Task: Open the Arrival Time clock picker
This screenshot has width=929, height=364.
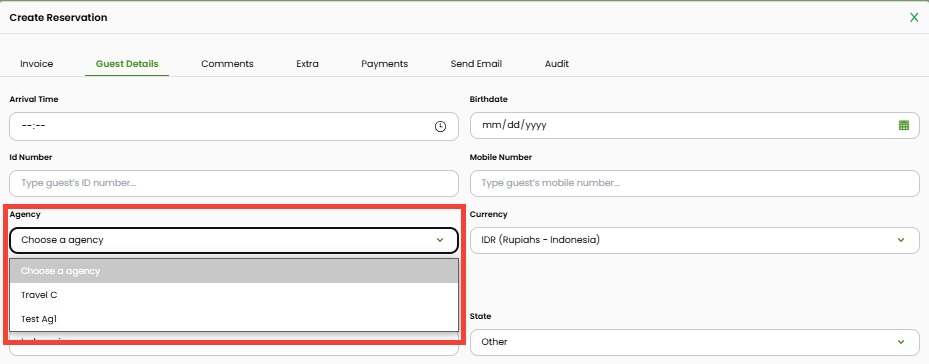Action: coord(440,126)
